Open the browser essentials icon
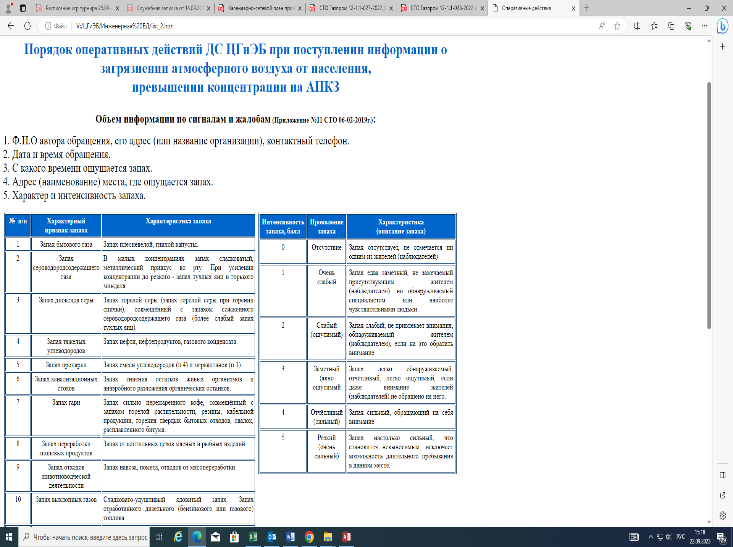The width and height of the screenshot is (733, 547). click(x=688, y=26)
